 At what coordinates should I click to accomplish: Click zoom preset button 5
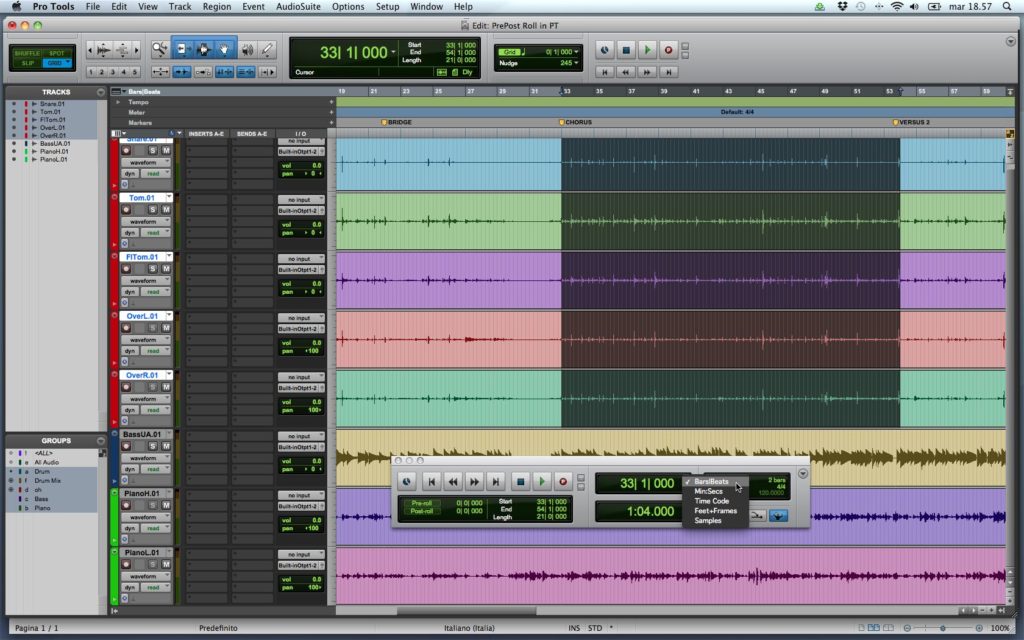[x=135, y=72]
